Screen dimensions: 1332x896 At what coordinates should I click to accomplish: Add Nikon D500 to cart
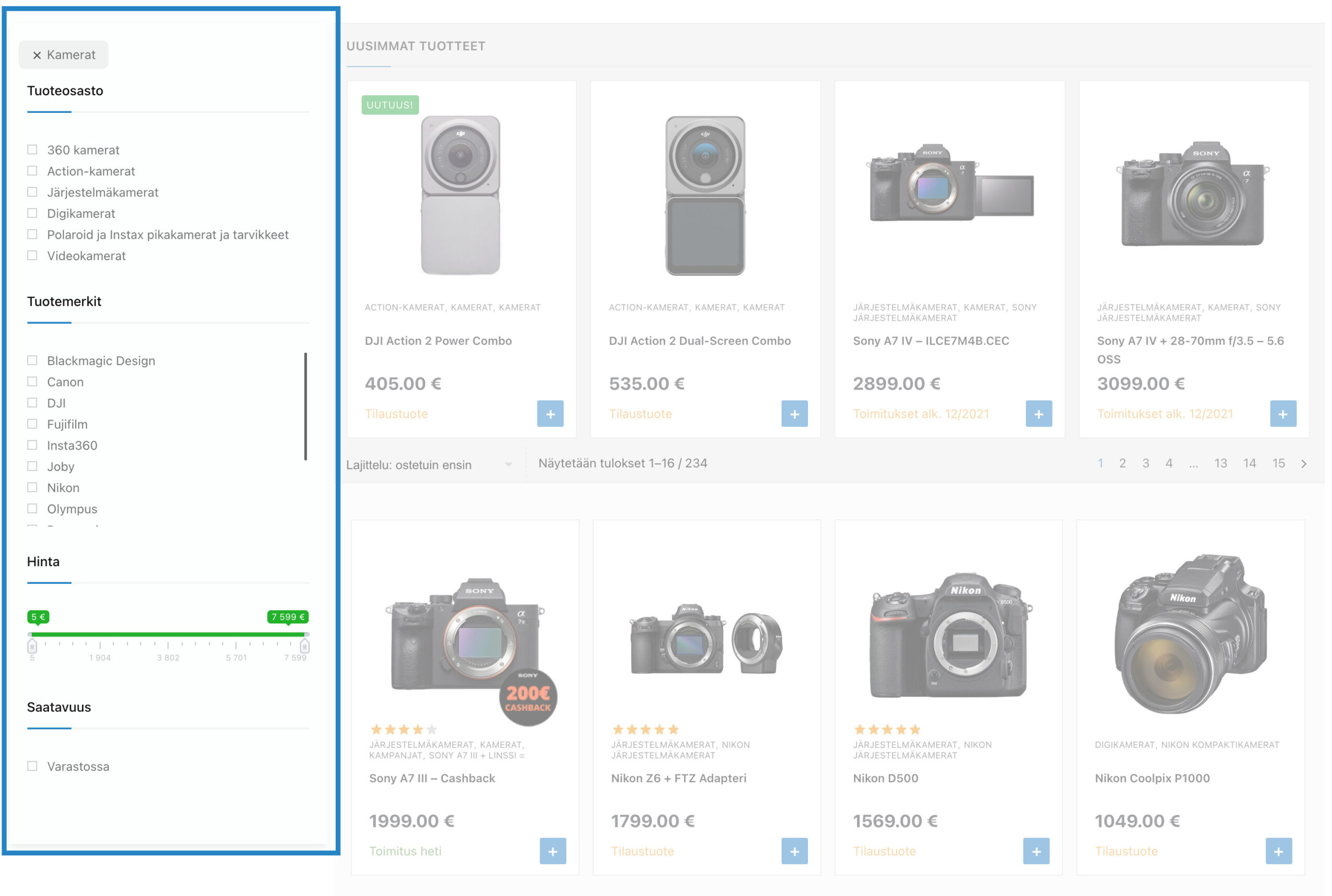(1036, 851)
